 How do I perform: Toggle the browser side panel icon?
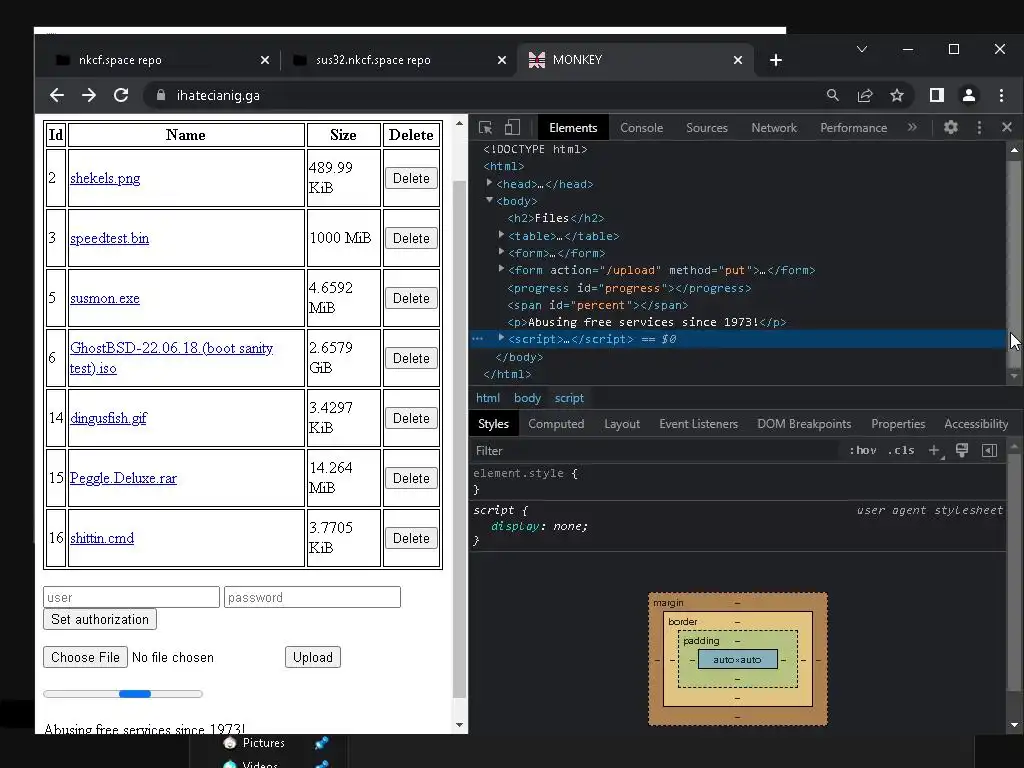936,95
